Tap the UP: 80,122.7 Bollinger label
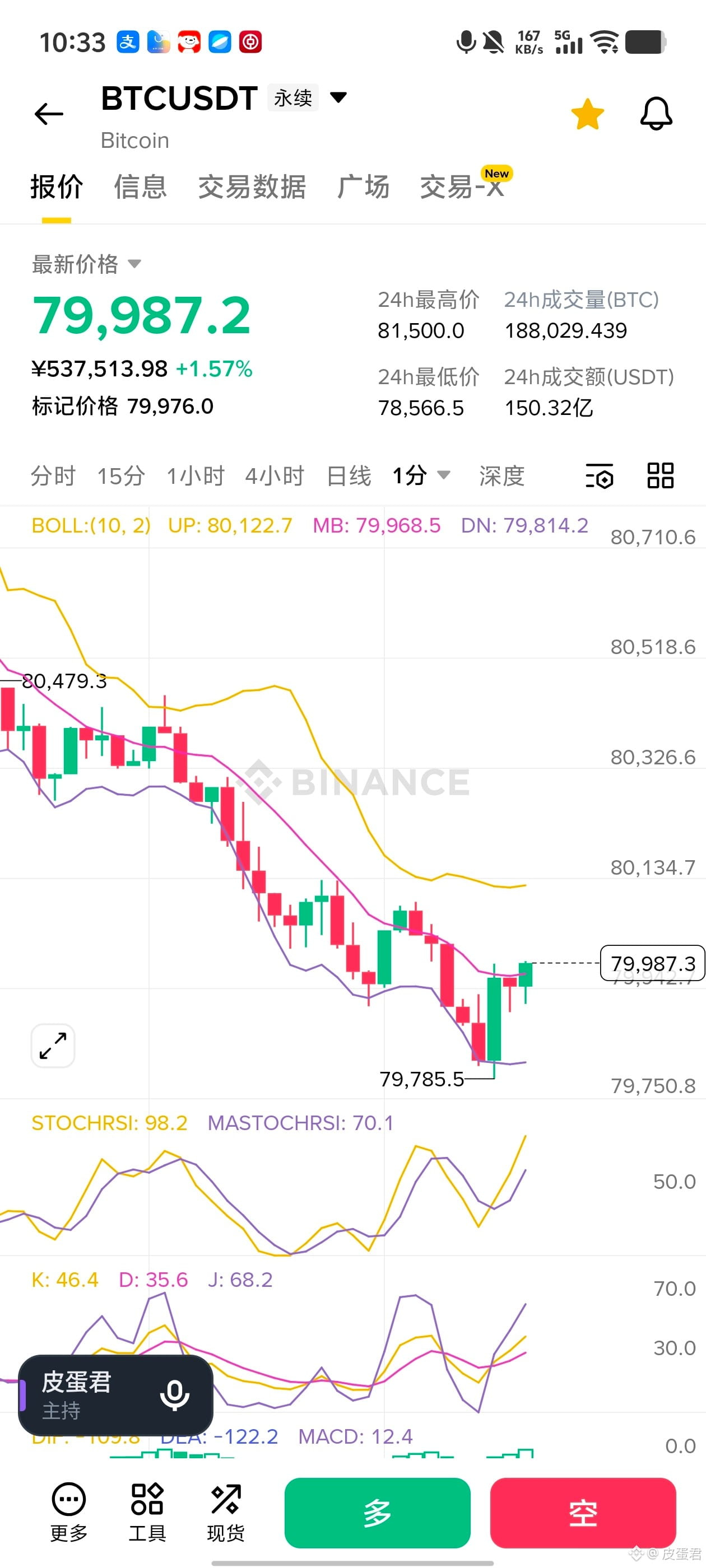 230,525
